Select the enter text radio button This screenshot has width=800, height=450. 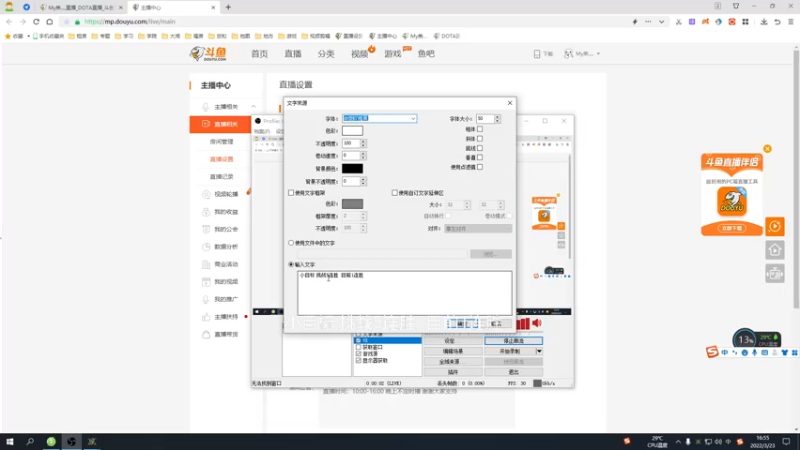coord(291,264)
